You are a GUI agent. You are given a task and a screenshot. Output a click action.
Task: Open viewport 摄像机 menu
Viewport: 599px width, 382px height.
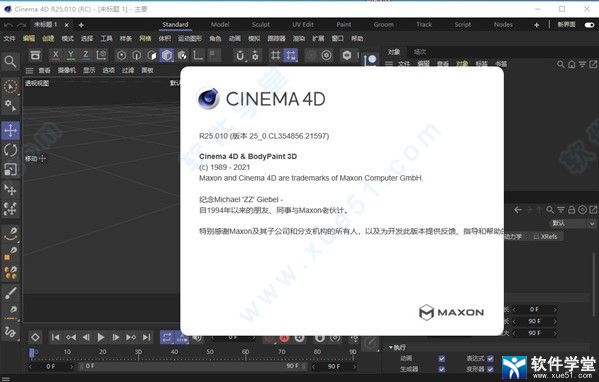coord(67,70)
